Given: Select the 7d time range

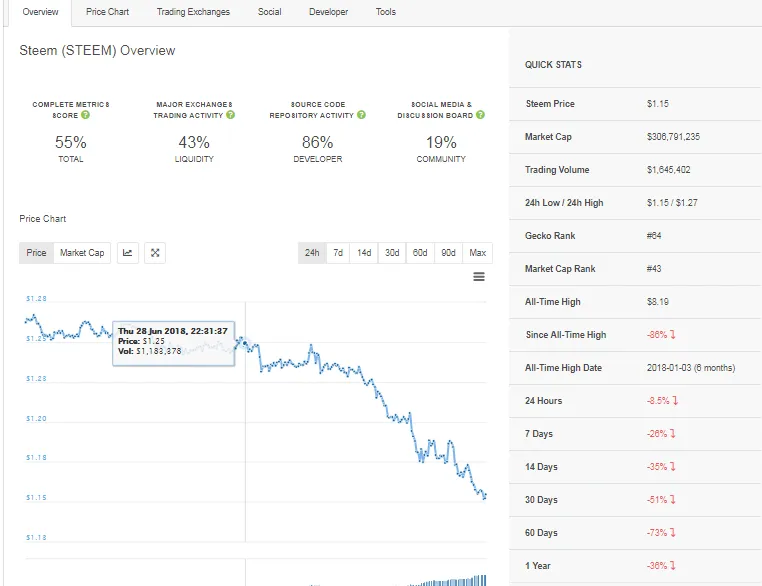Looking at the screenshot, I should point(338,253).
